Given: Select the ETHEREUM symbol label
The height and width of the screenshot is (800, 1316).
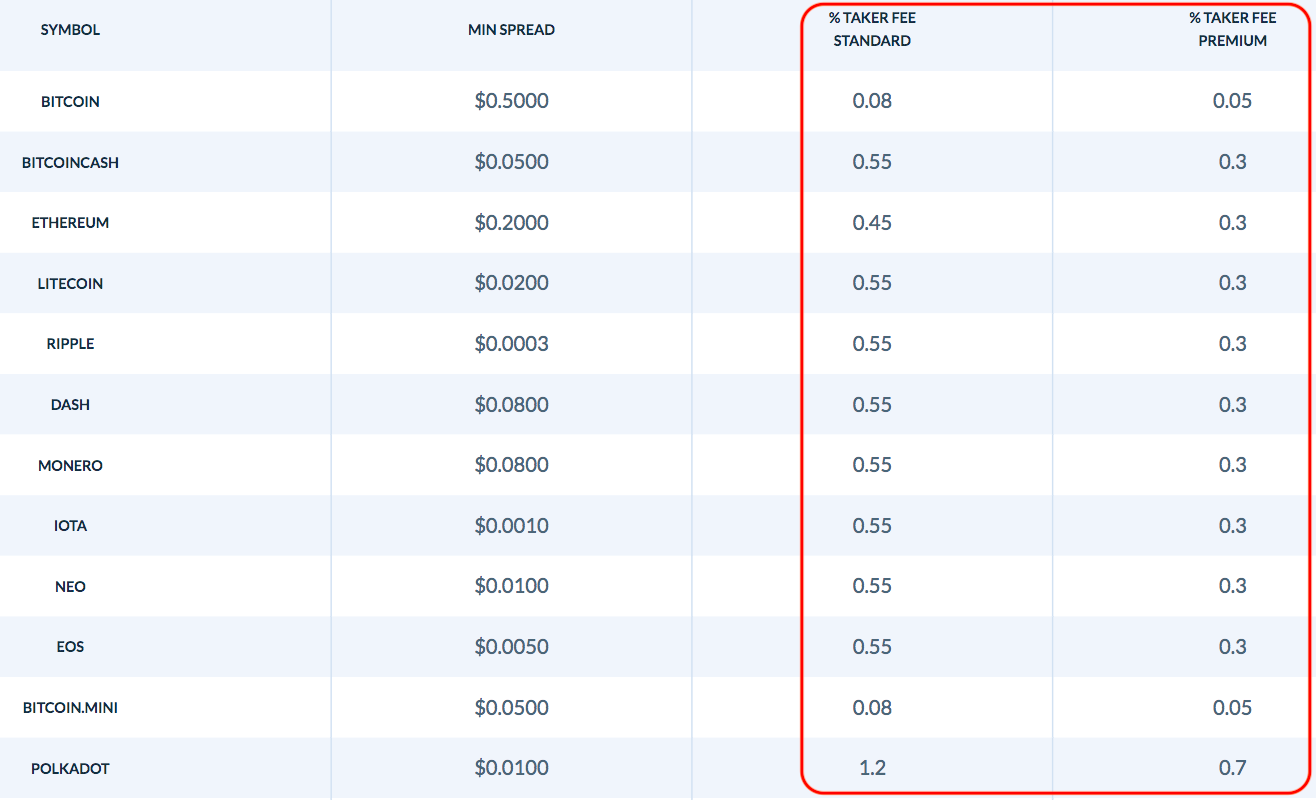Looking at the screenshot, I should tap(70, 223).
